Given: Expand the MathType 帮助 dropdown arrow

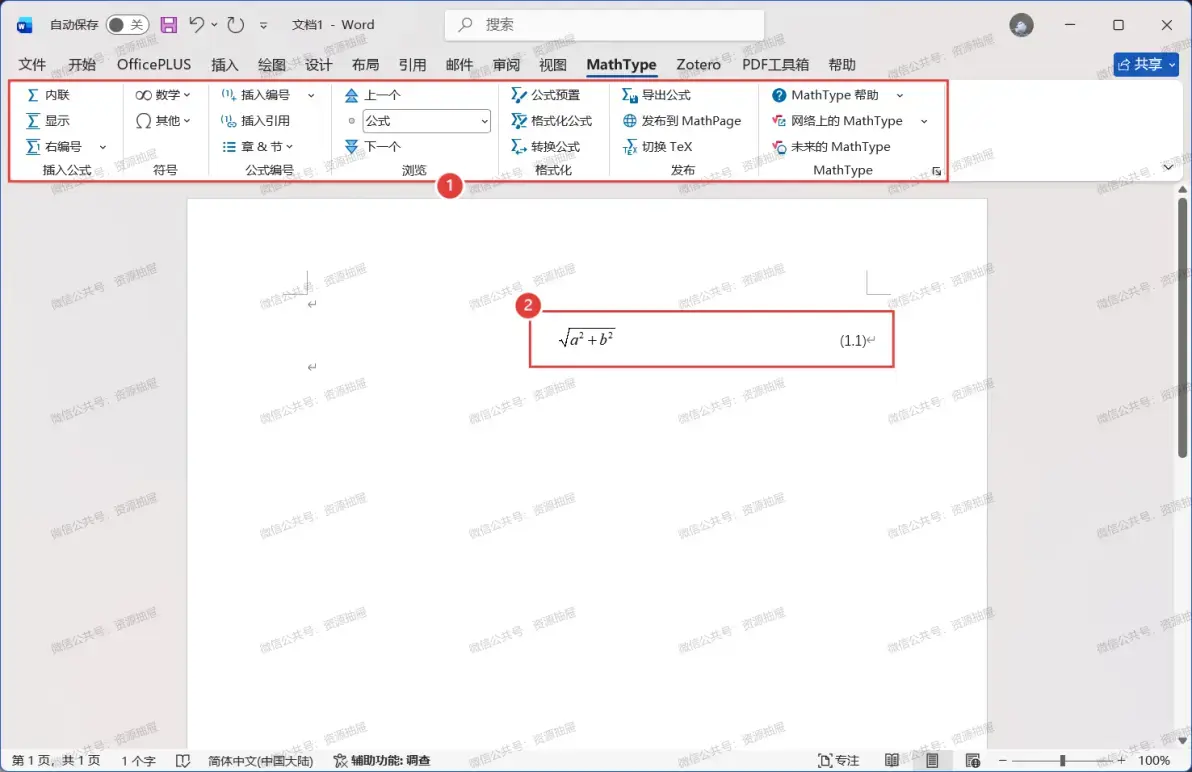Looking at the screenshot, I should [x=900, y=95].
